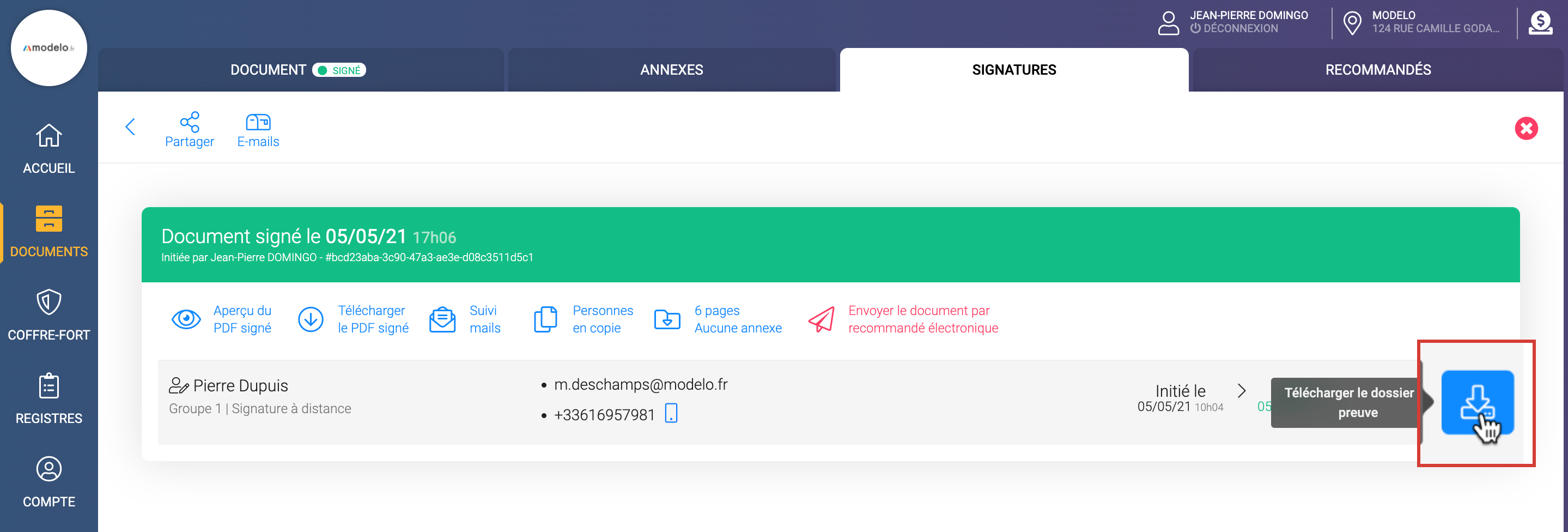Open Suivi mails envelope icon
1568x532 pixels.
pyautogui.click(x=442, y=319)
